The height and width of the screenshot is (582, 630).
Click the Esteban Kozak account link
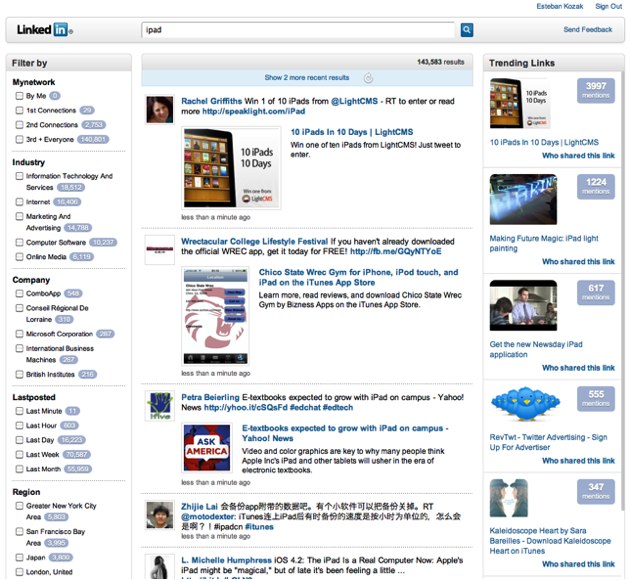pyautogui.click(x=560, y=6)
